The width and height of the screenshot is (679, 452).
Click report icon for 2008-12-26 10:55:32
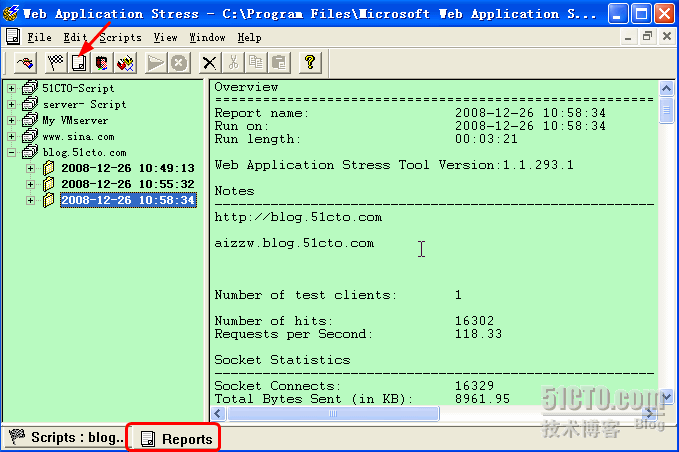click(48, 184)
